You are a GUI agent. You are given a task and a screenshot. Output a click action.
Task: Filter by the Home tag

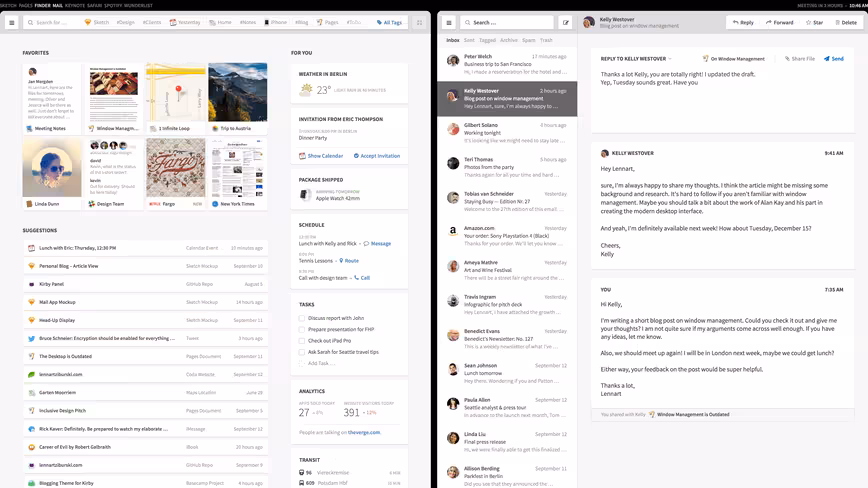(220, 23)
